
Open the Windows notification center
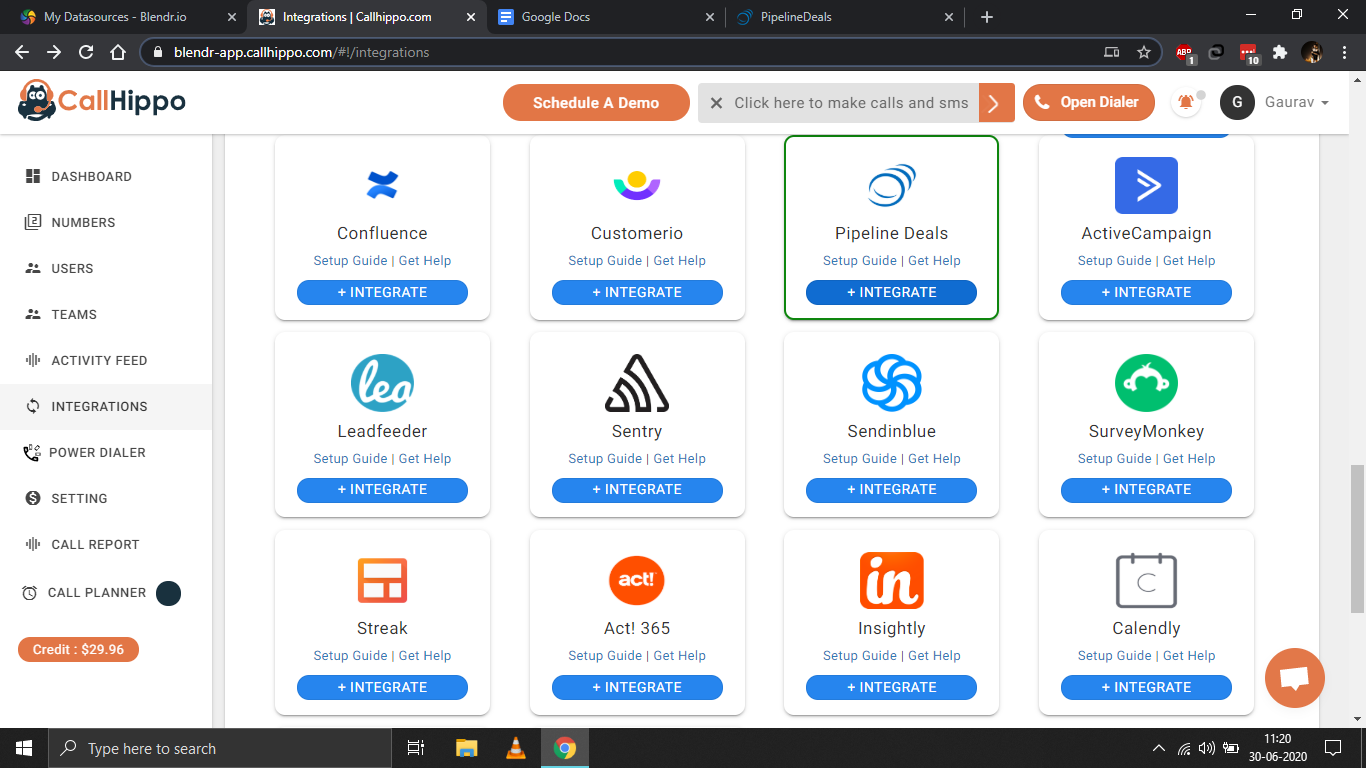click(x=1333, y=748)
